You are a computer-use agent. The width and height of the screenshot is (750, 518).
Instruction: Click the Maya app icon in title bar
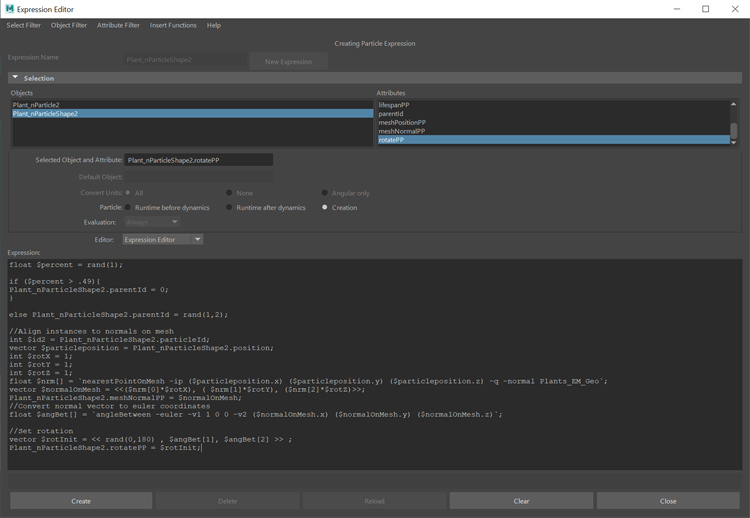(9, 9)
